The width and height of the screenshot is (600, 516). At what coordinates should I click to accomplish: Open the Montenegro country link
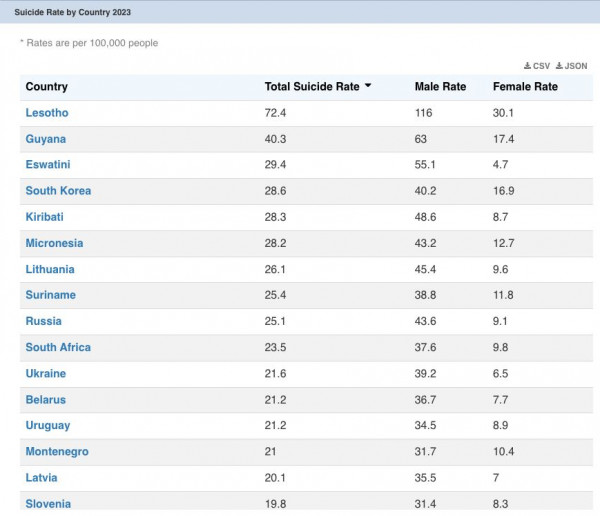tap(57, 451)
